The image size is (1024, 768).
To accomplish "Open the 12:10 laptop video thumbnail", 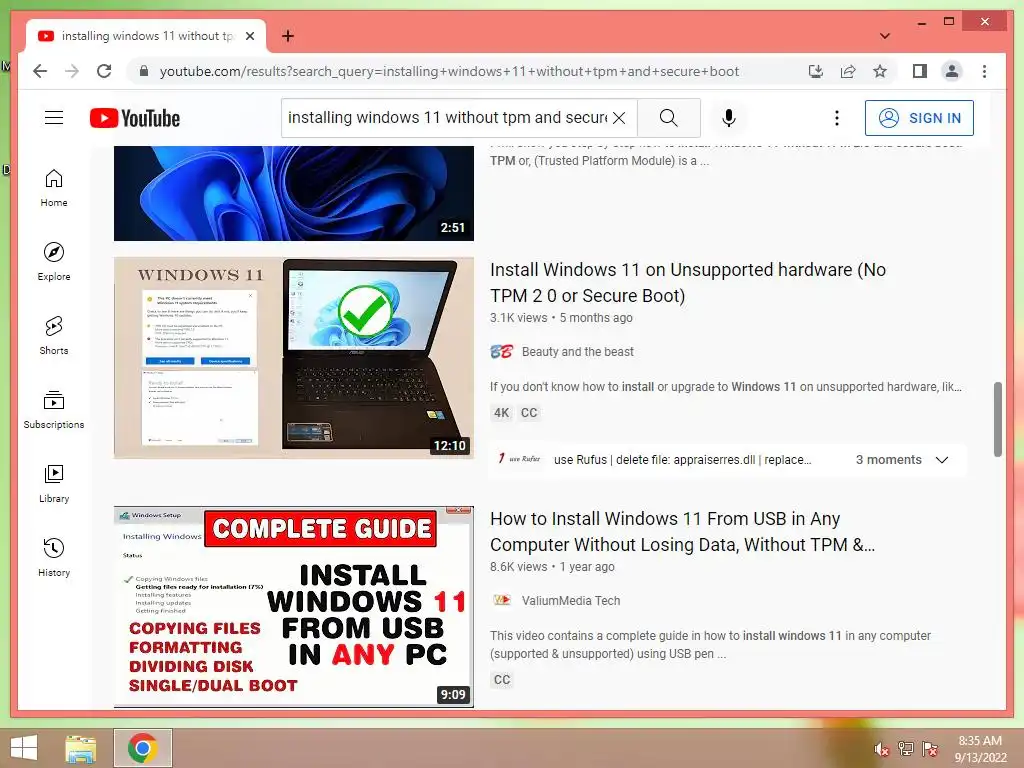I will [x=294, y=358].
